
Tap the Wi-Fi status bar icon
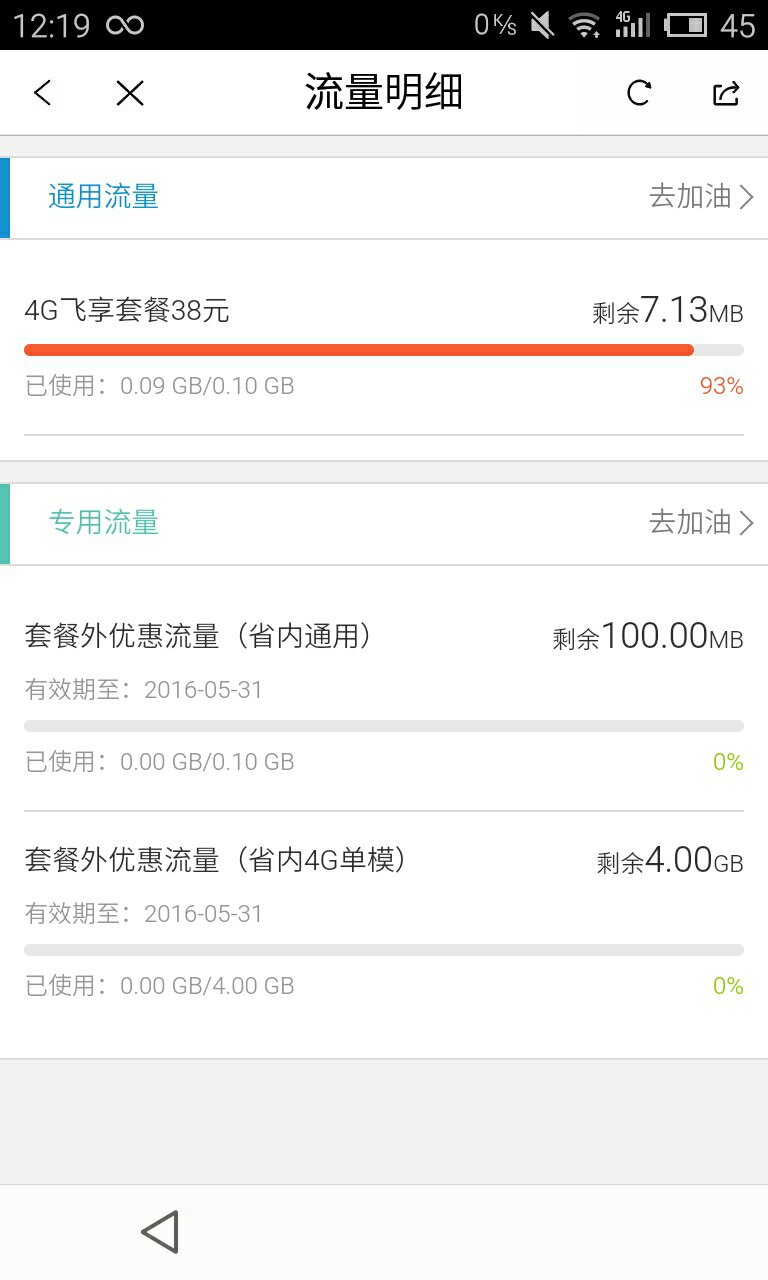click(x=584, y=25)
